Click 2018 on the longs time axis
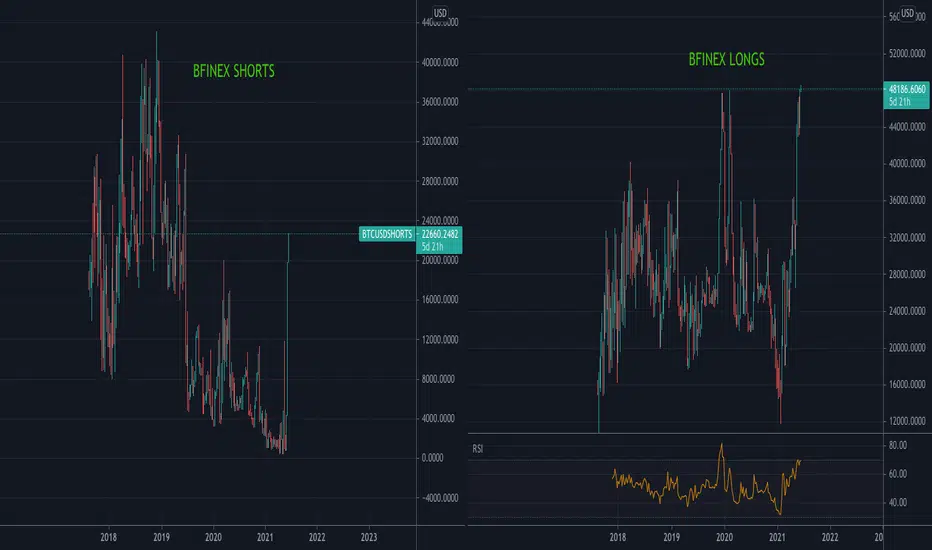 click(618, 538)
